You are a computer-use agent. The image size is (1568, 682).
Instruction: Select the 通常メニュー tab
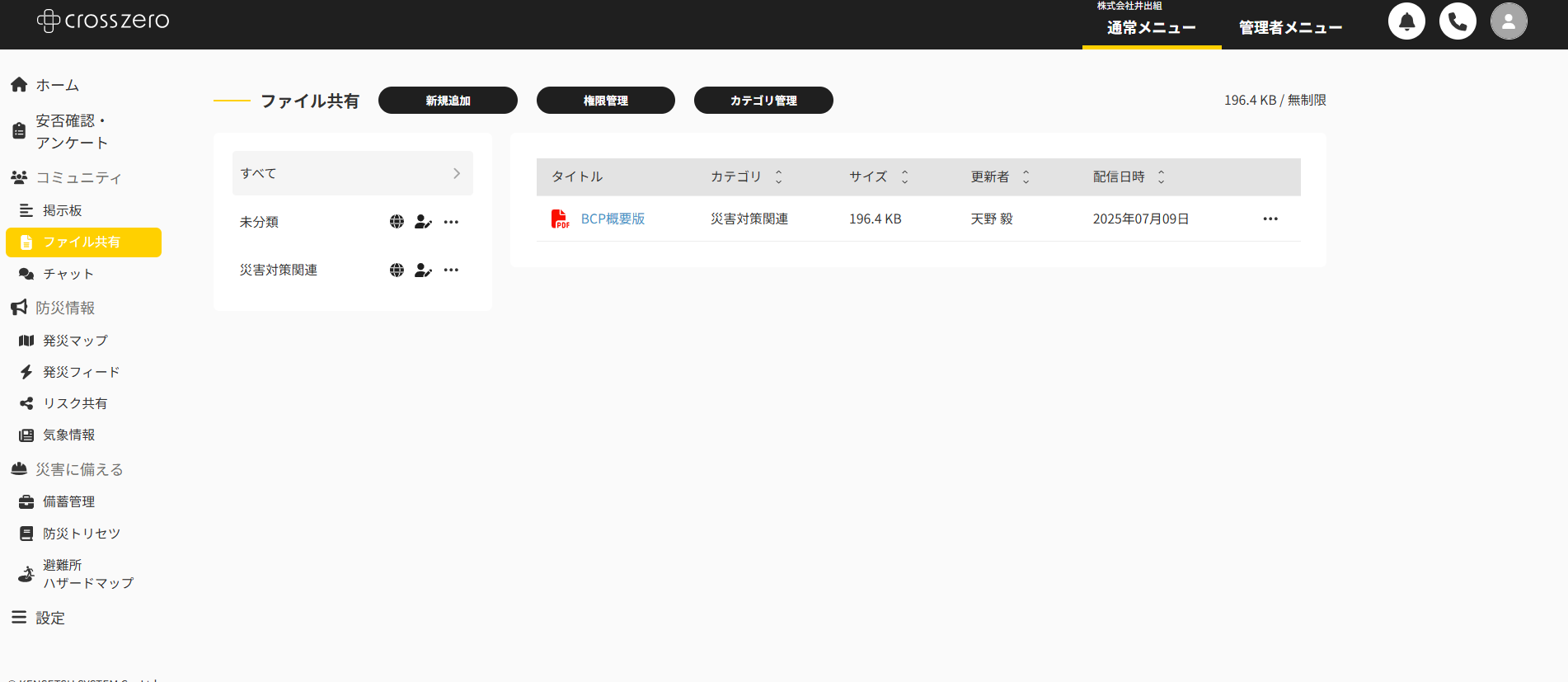click(1151, 28)
